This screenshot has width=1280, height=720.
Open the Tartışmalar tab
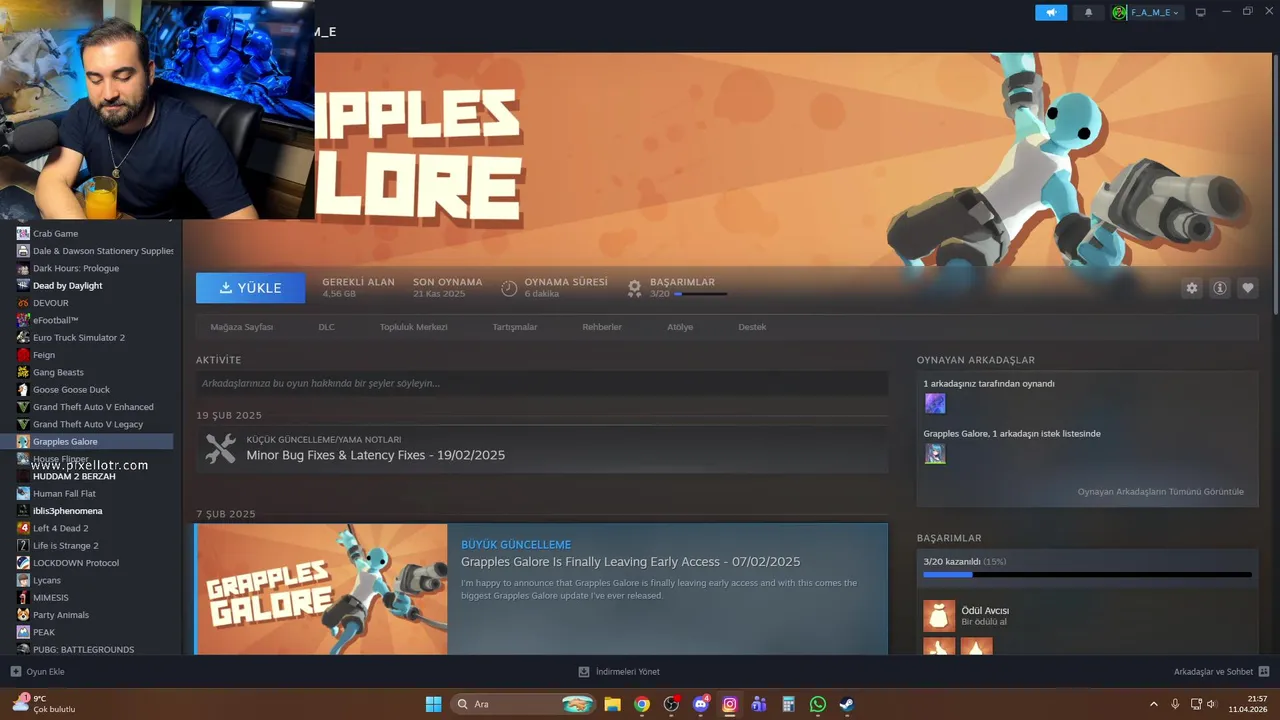(x=515, y=327)
